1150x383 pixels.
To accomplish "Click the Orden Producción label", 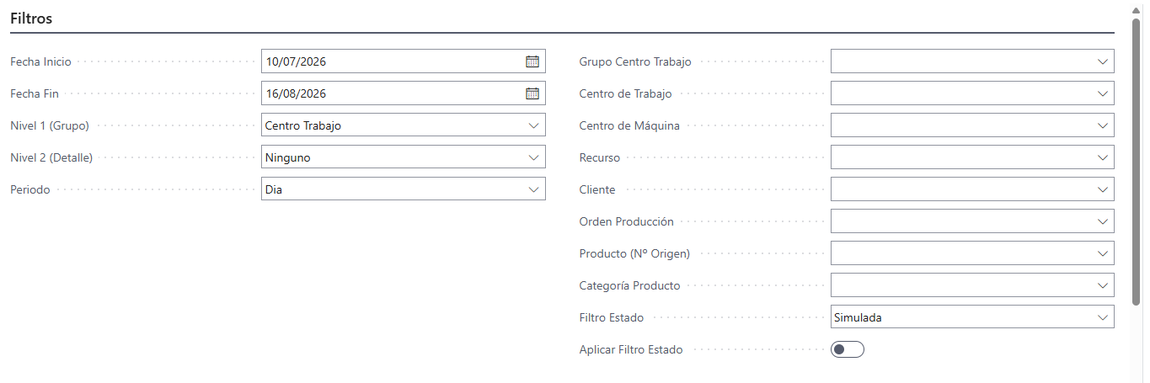I will click(626, 221).
